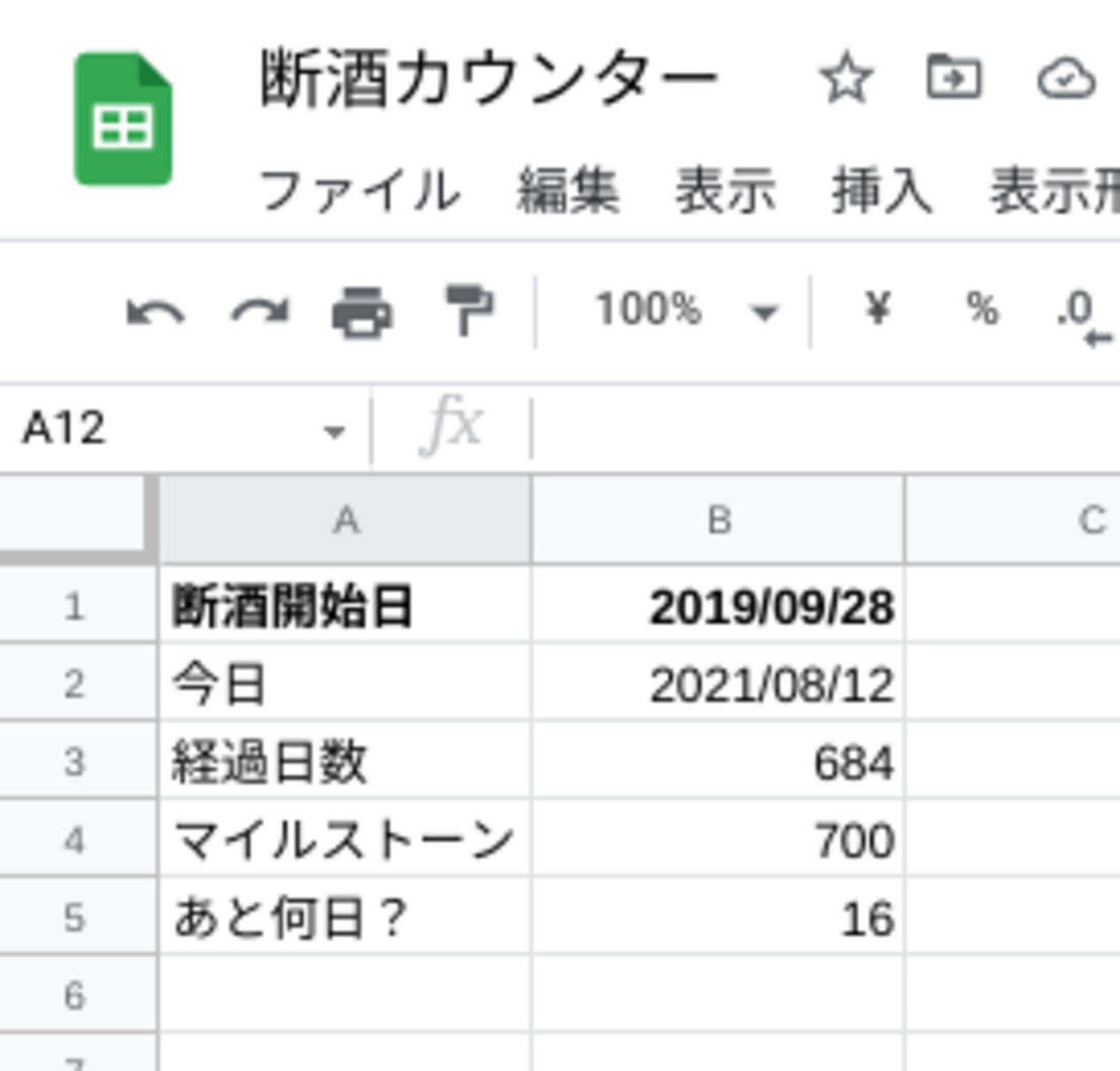
Task: Click the move to folder icon
Action: [x=954, y=78]
